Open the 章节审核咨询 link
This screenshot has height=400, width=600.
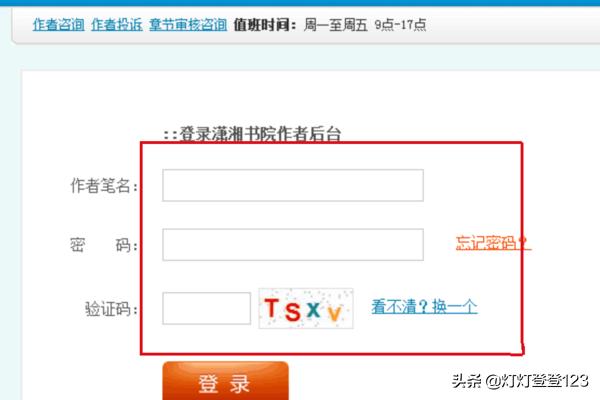[x=188, y=25]
